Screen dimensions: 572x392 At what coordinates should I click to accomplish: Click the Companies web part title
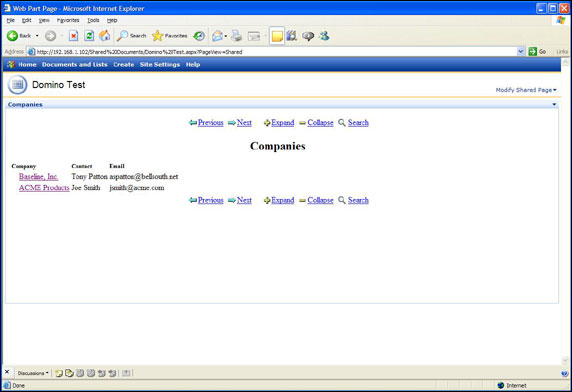[x=25, y=105]
